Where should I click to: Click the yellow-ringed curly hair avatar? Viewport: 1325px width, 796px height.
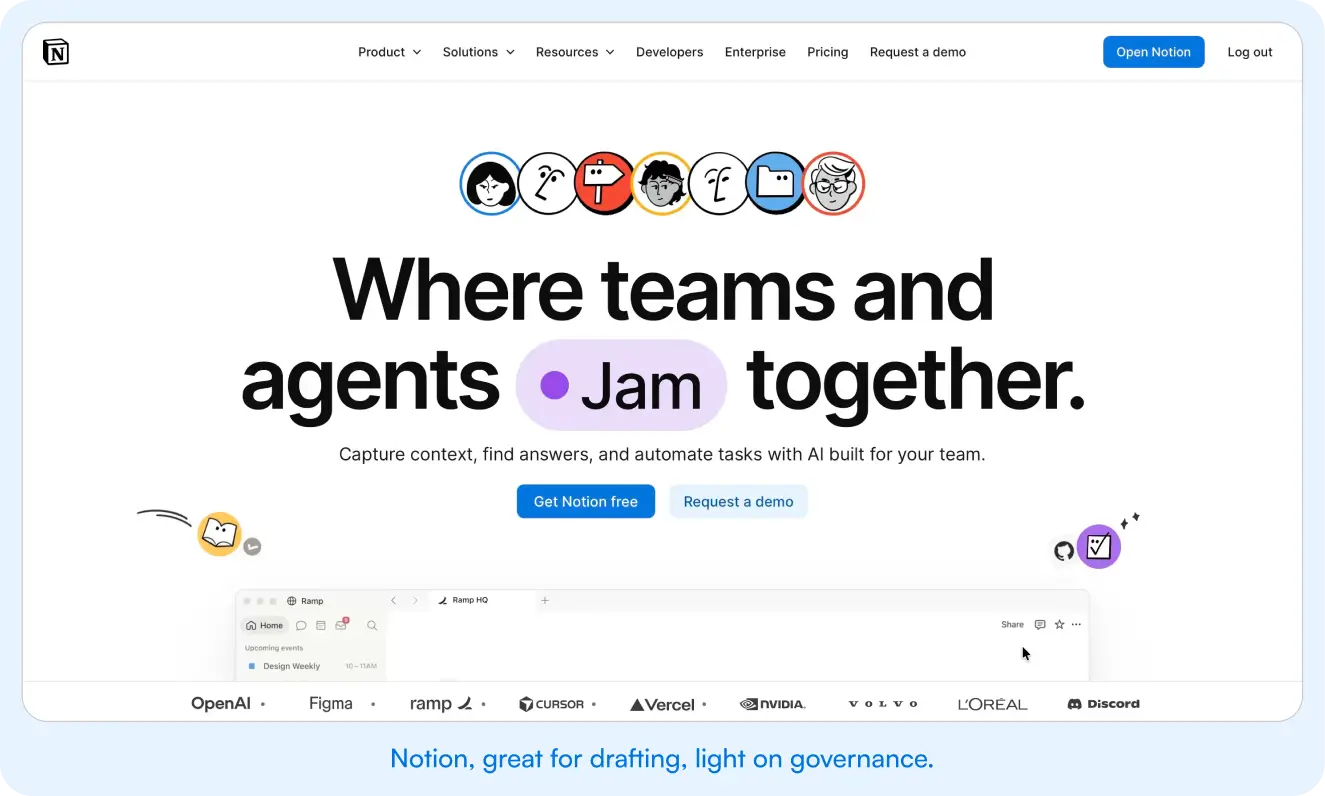tap(661, 183)
